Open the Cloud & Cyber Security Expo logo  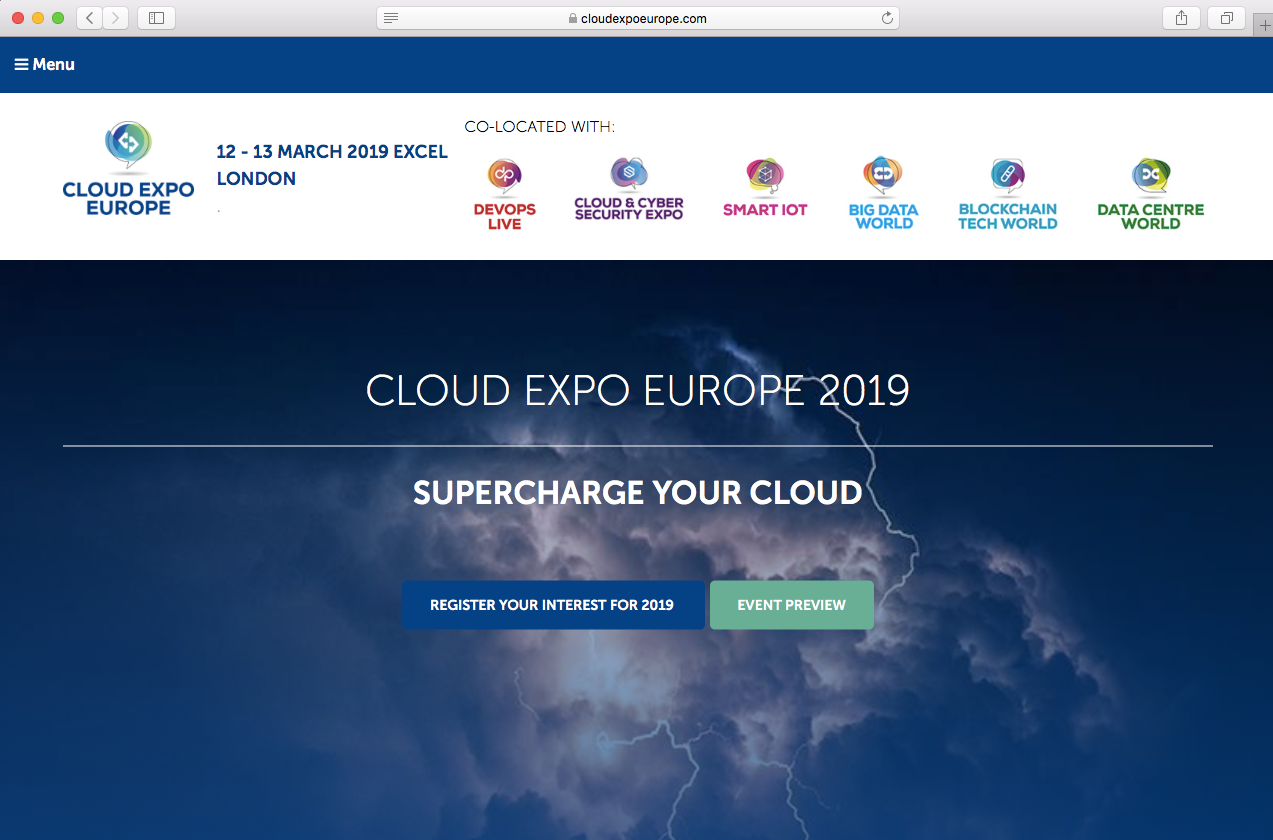(x=629, y=189)
